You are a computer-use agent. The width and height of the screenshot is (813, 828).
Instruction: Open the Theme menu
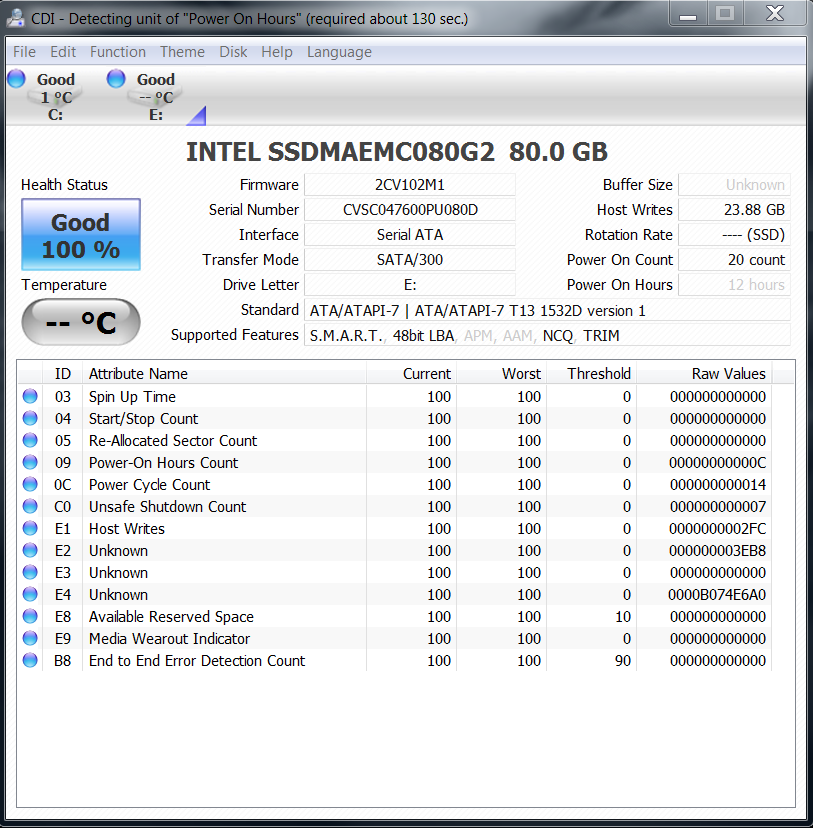click(x=182, y=52)
